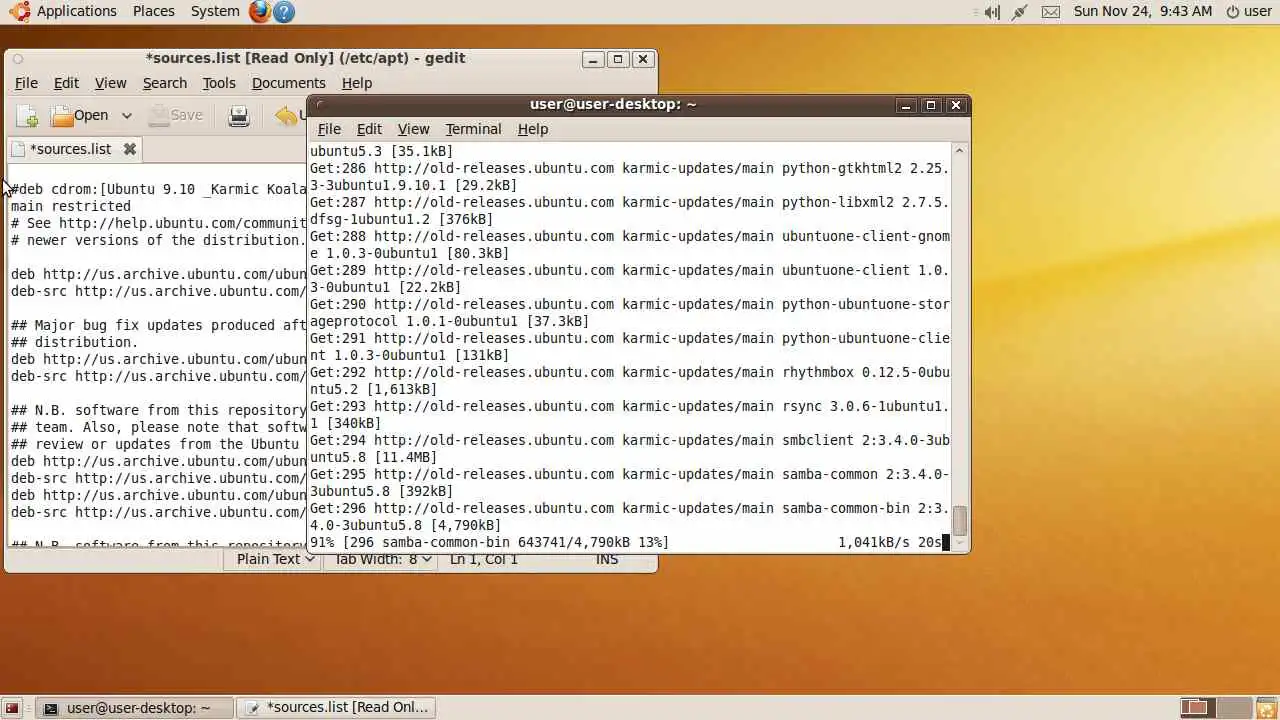
Task: Click the 'Get:294' smbclient line
Action: click(629, 441)
